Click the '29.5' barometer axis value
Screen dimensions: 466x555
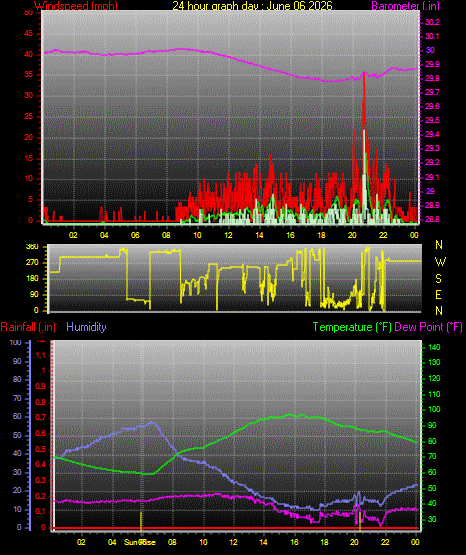pyautogui.click(x=432, y=120)
